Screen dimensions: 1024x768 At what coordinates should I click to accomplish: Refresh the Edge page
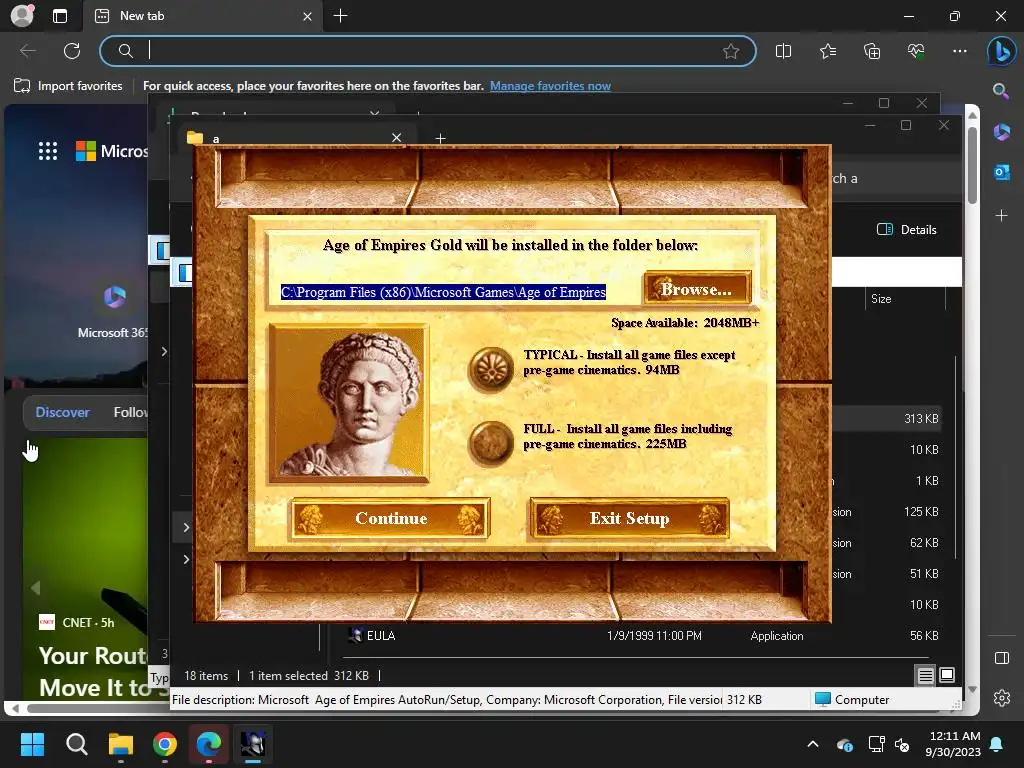(x=72, y=51)
